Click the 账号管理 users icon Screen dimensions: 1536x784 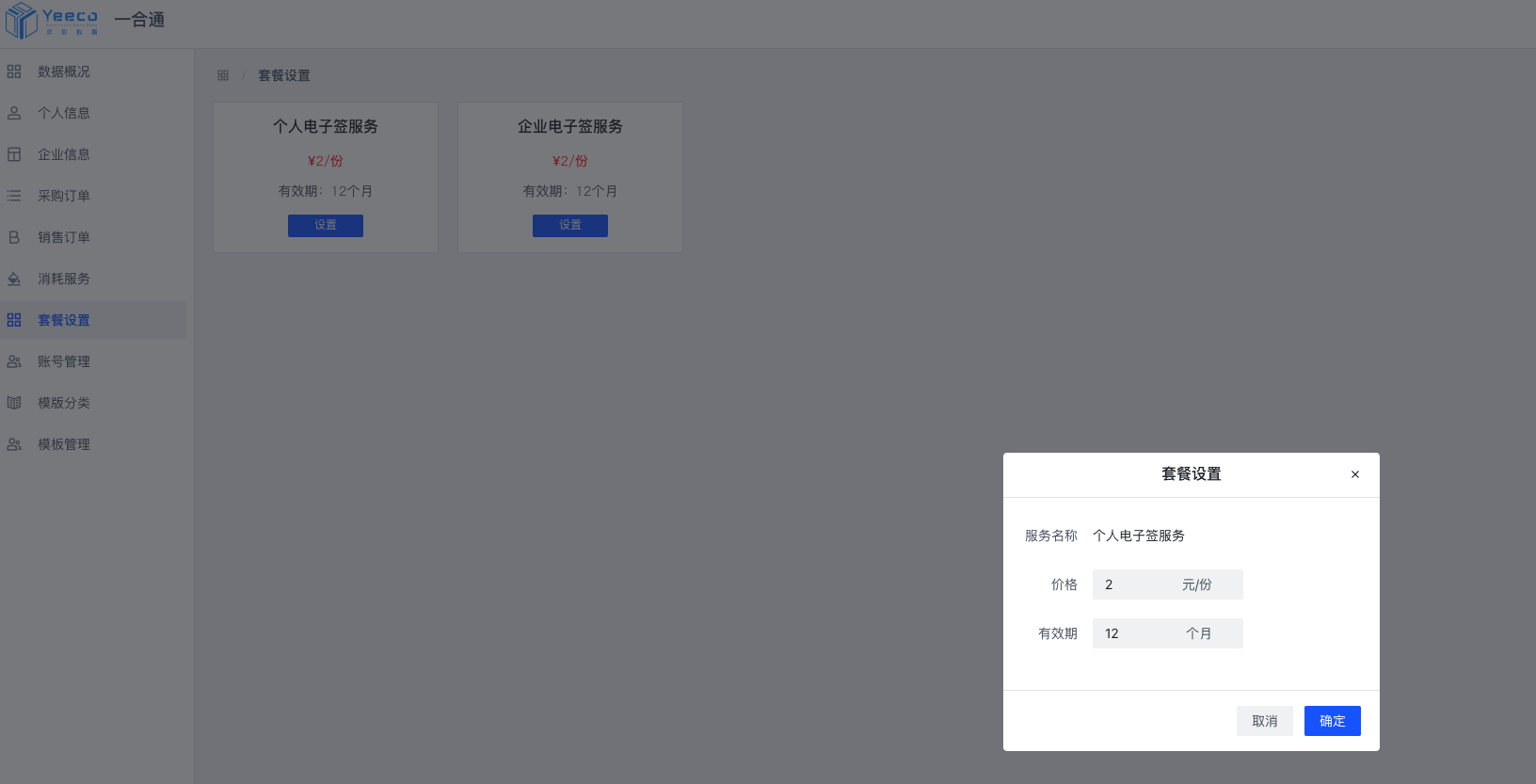14,361
